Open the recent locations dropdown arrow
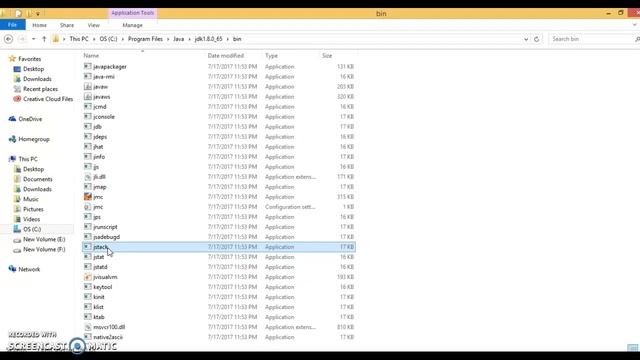 click(33, 39)
